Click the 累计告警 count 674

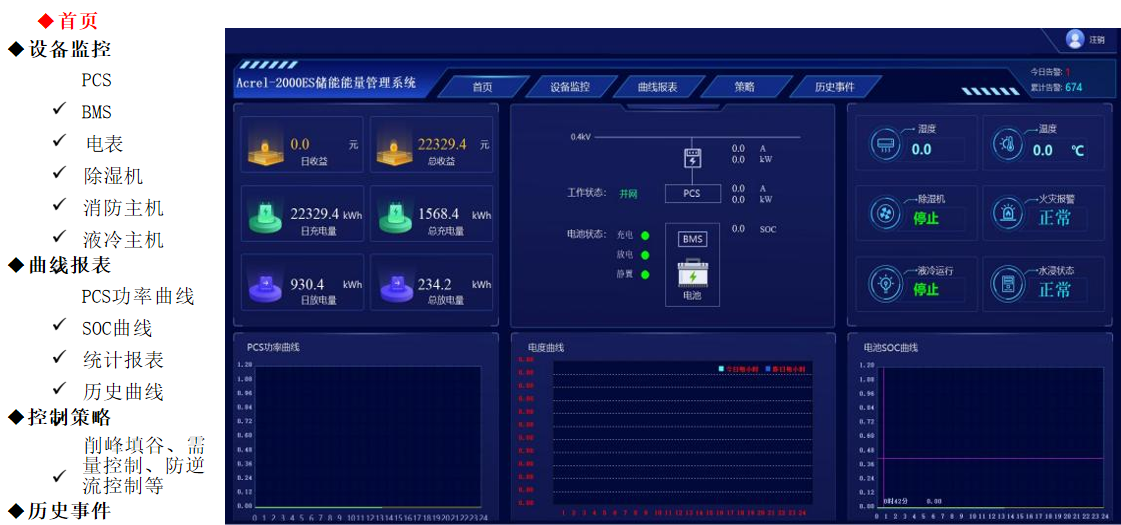tap(1074, 87)
